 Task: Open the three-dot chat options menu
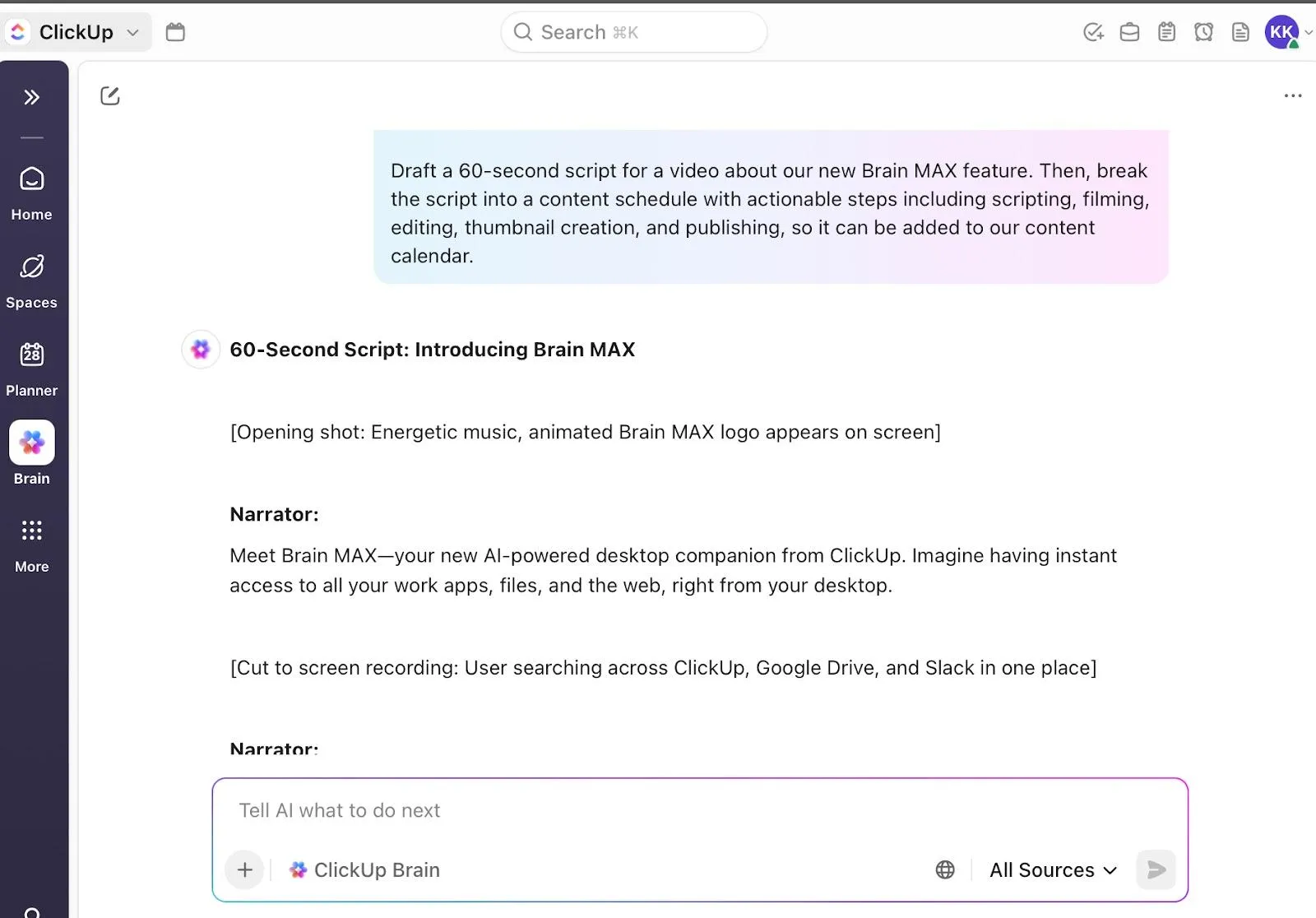point(1293,95)
